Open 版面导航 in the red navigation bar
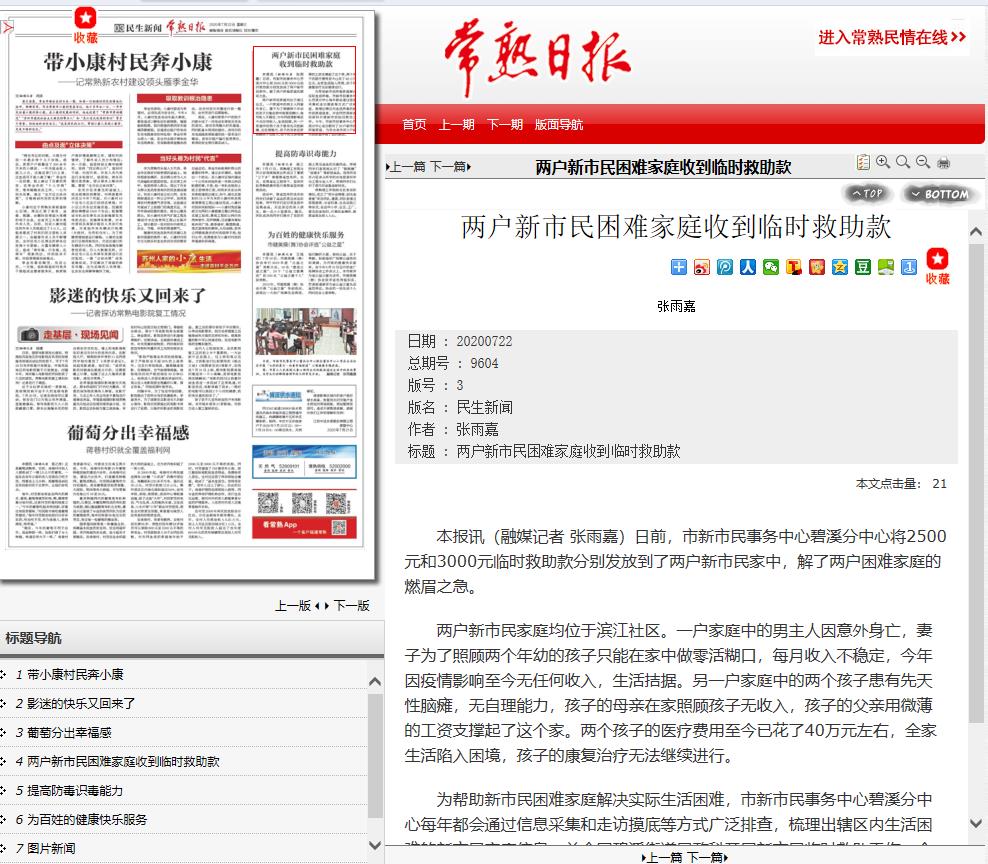This screenshot has width=988, height=864. 559,125
